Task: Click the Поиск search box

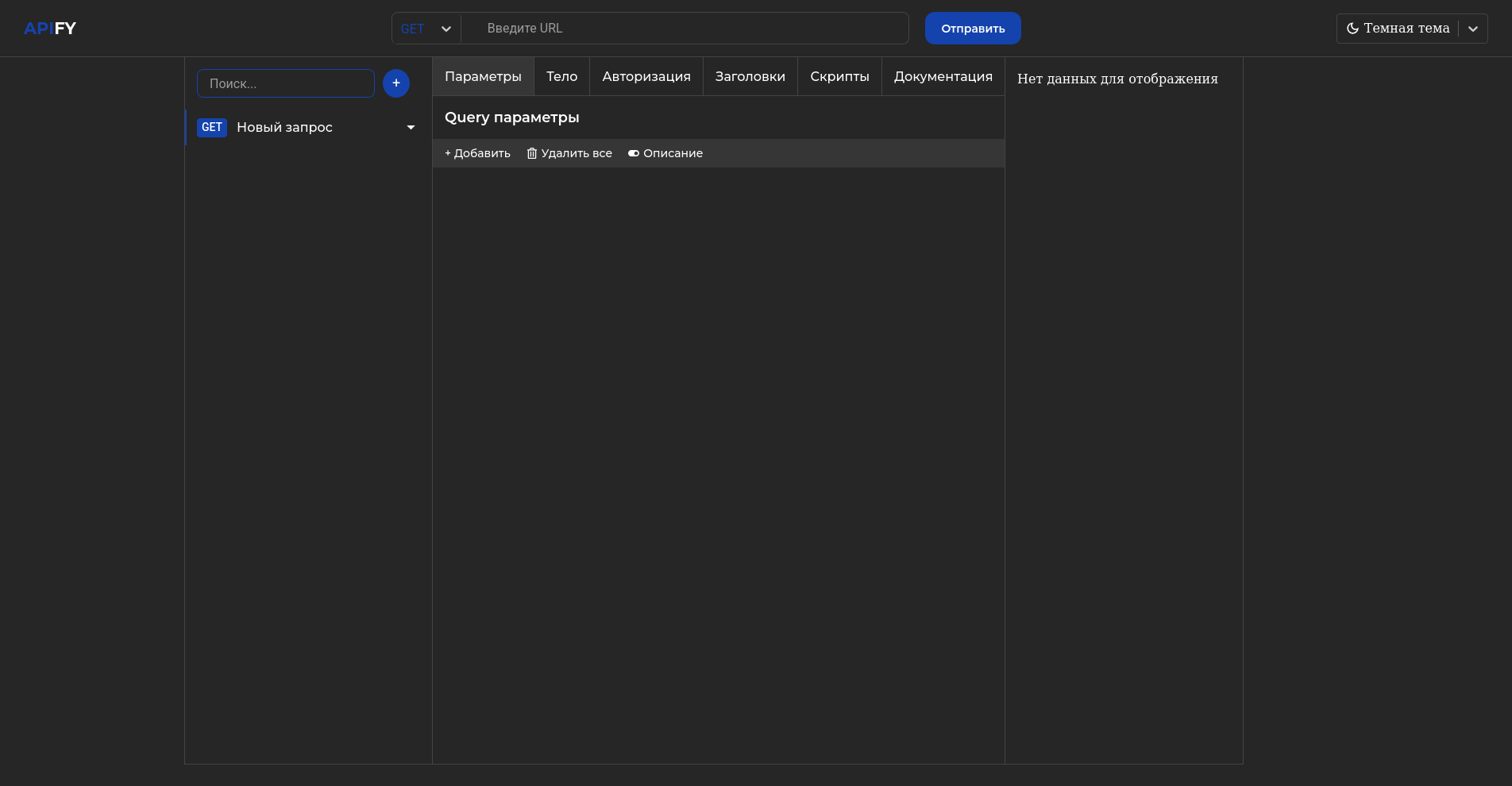Action: (x=285, y=83)
